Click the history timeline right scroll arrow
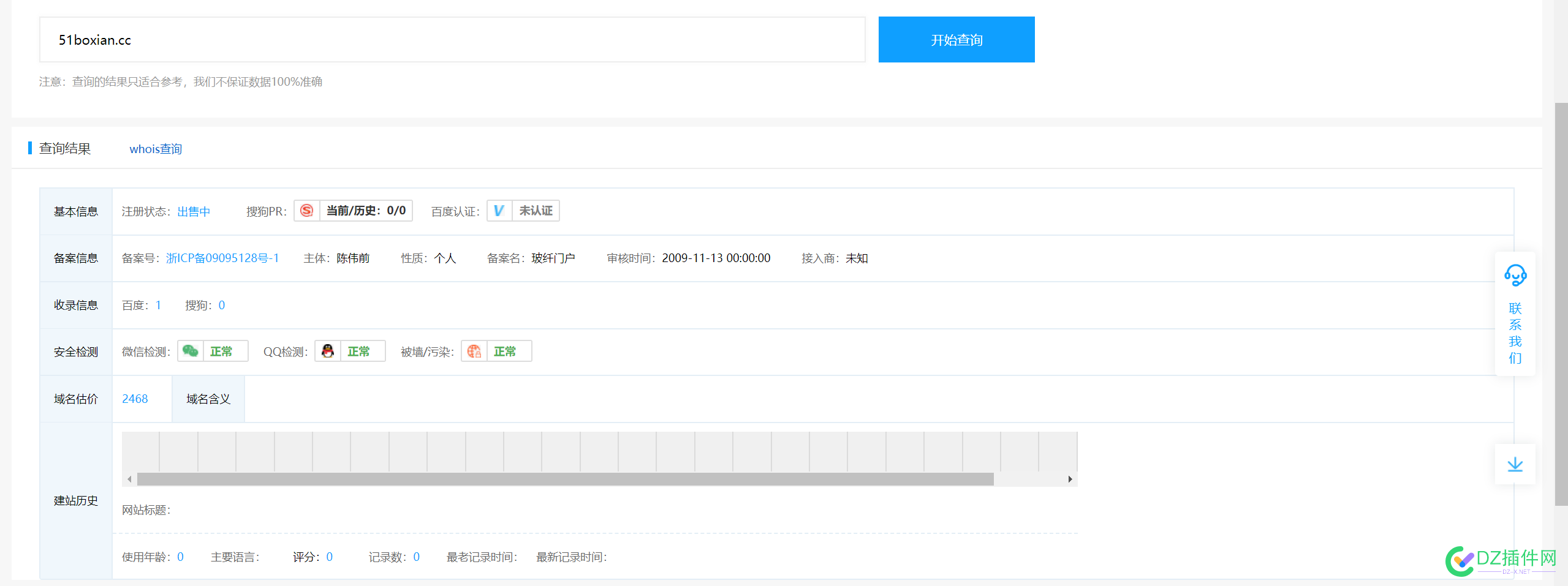This screenshot has width=1568, height=586. point(1070,479)
